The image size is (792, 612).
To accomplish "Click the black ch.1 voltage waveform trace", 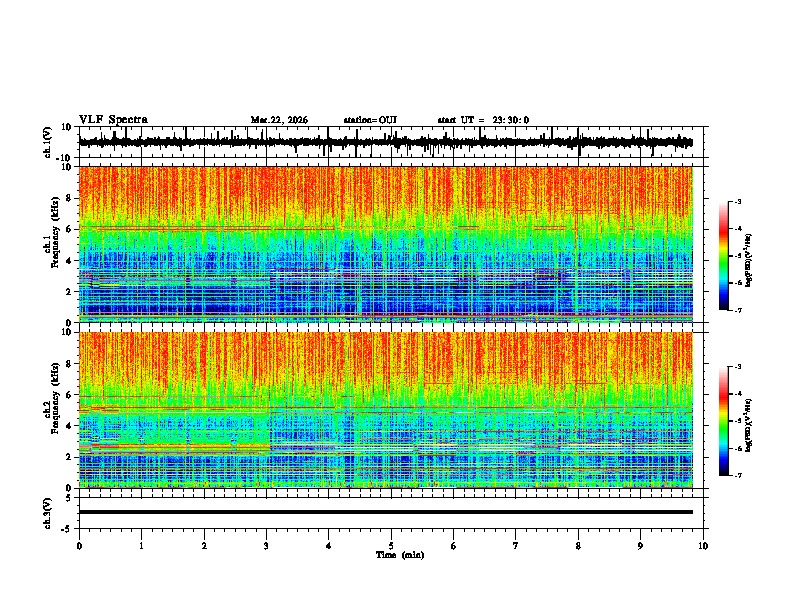I will point(385,142).
